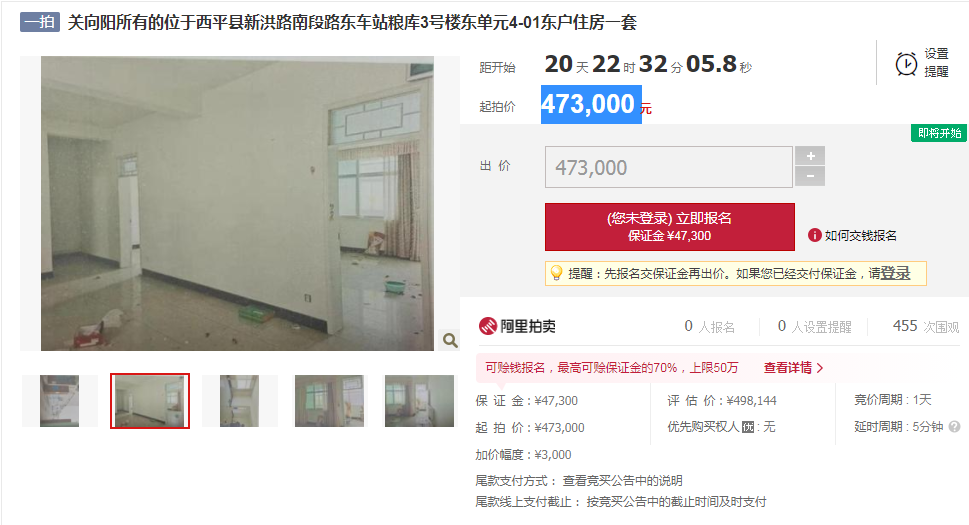Select the fourth thumbnail with window view
969x525 pixels.
point(329,401)
